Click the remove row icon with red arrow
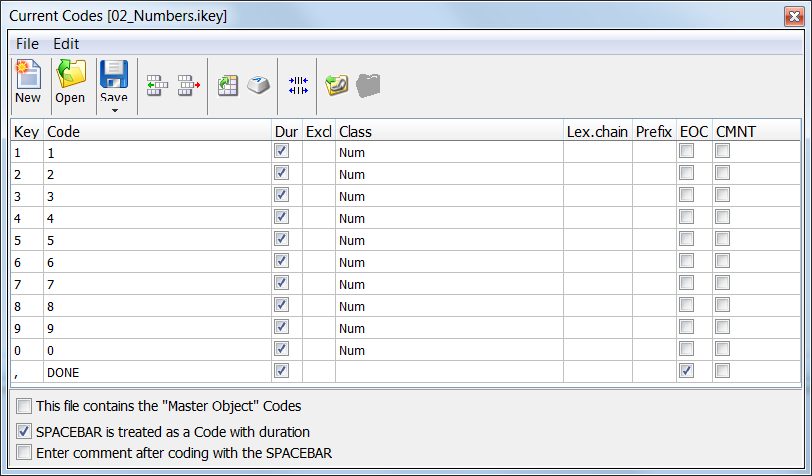 click(x=188, y=86)
